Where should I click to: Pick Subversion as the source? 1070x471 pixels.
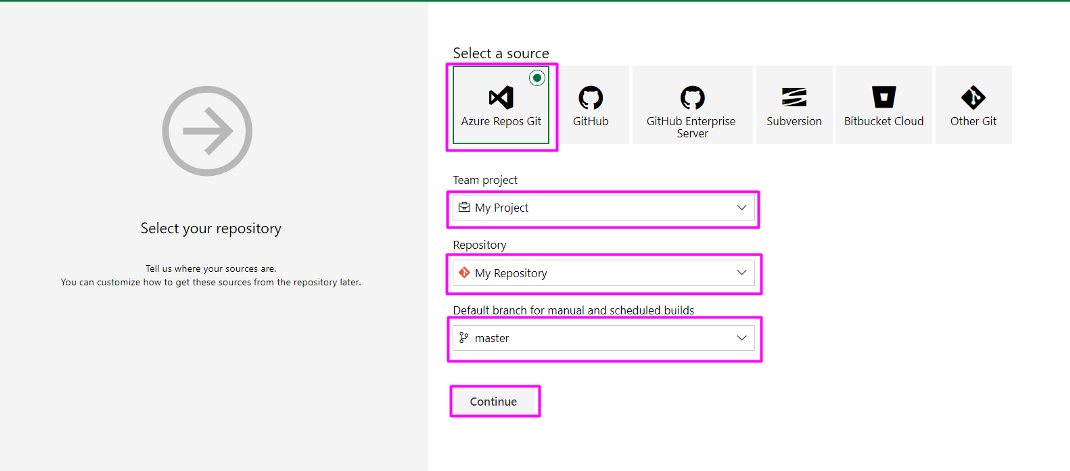coord(794,105)
